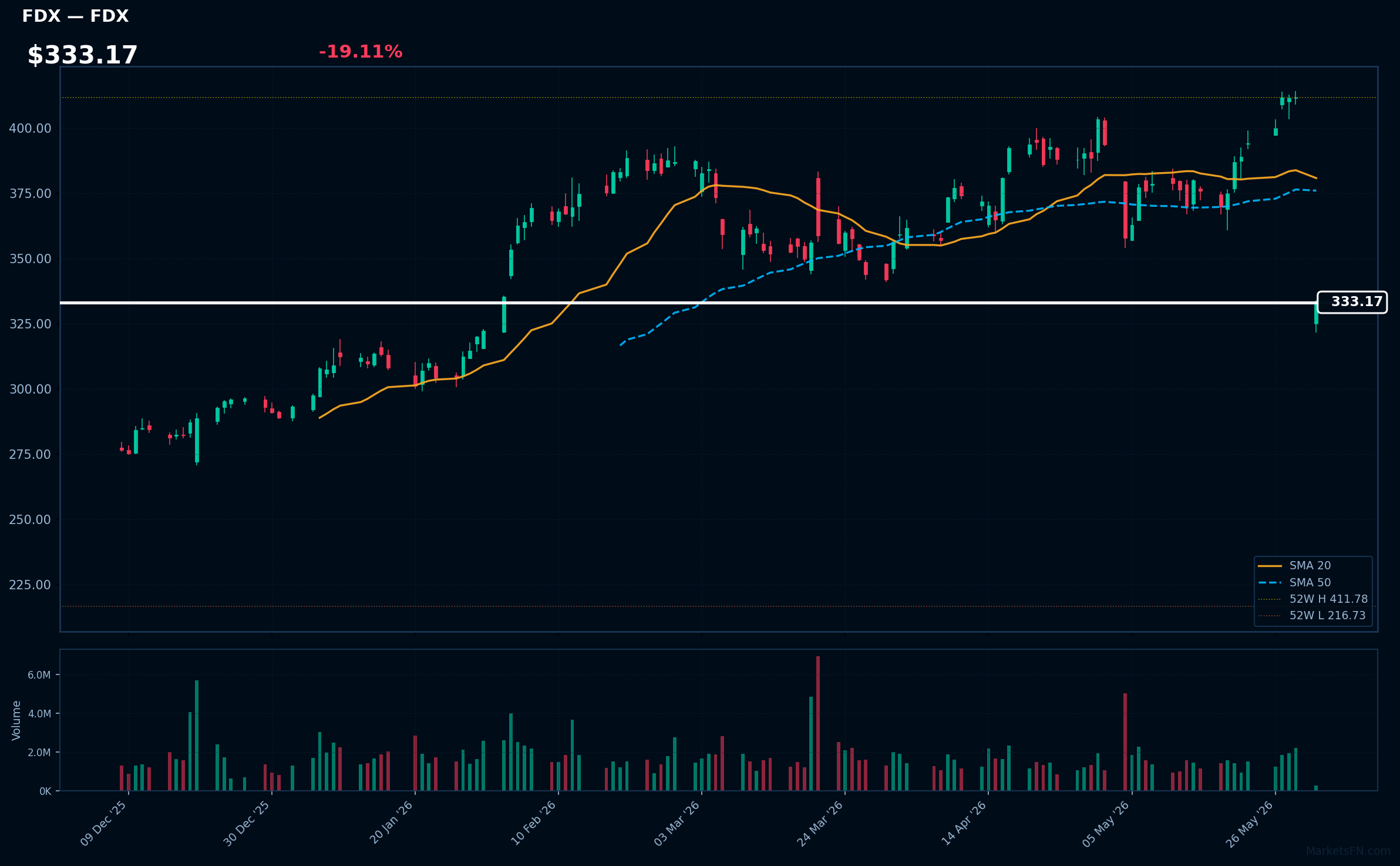This screenshot has height=866, width=1400.
Task: Click the 225.00 price axis label
Action: coord(30,585)
